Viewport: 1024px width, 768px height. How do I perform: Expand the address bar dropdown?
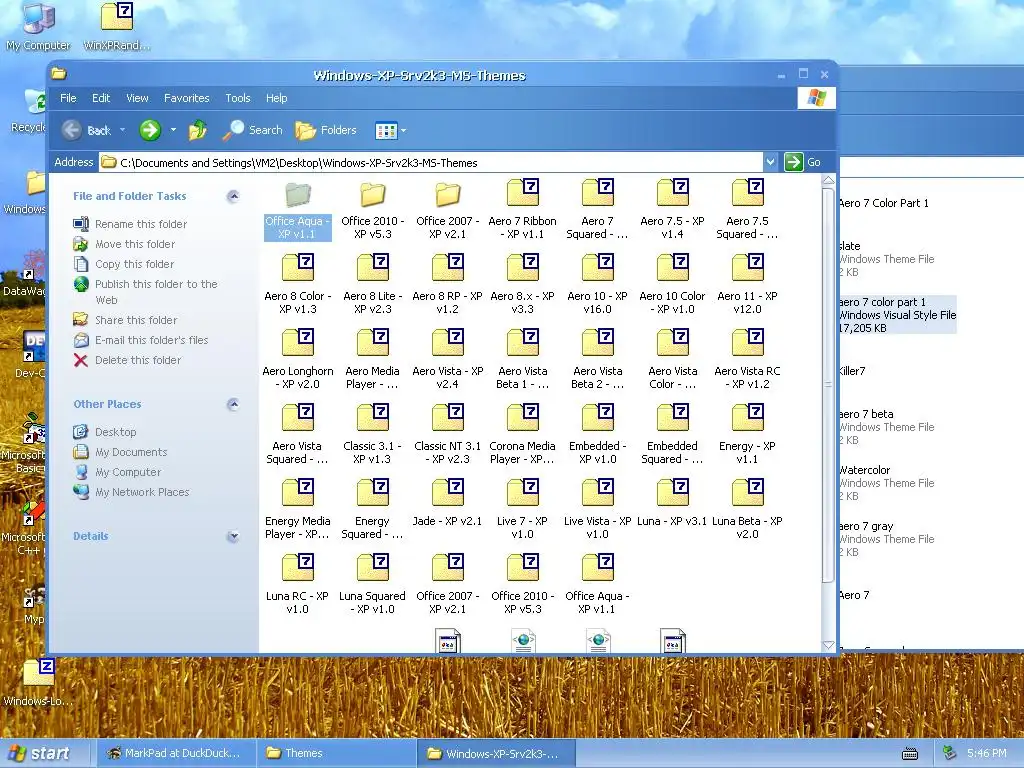tap(771, 162)
